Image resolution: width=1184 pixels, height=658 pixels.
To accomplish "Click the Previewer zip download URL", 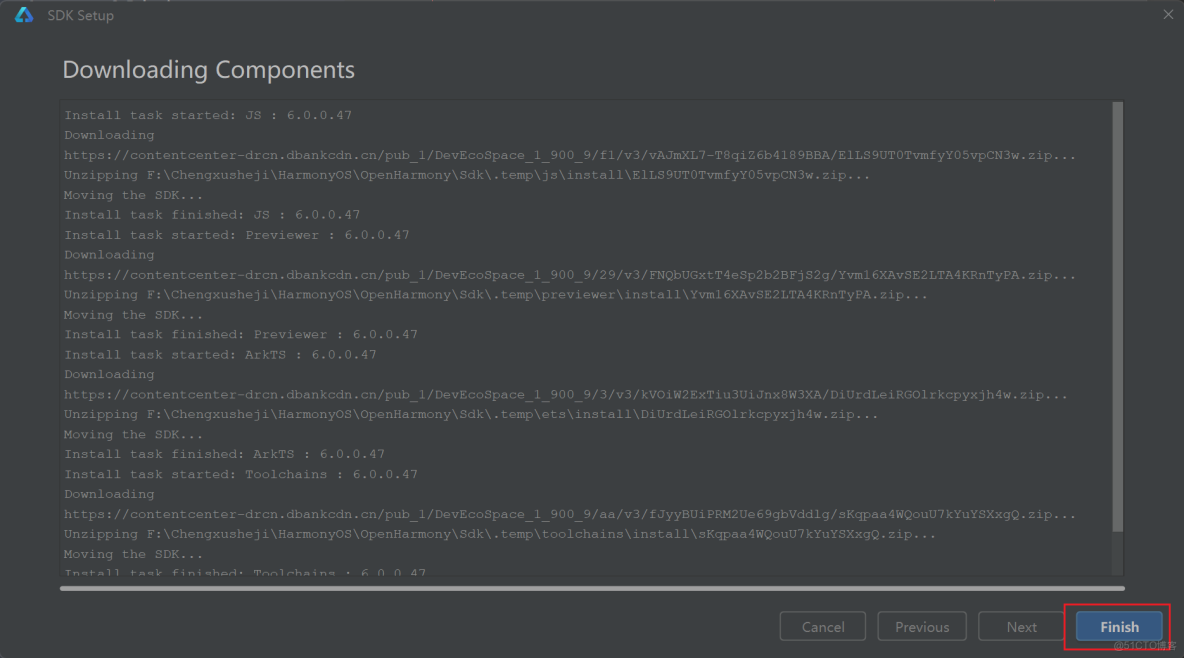I will 570,275.
